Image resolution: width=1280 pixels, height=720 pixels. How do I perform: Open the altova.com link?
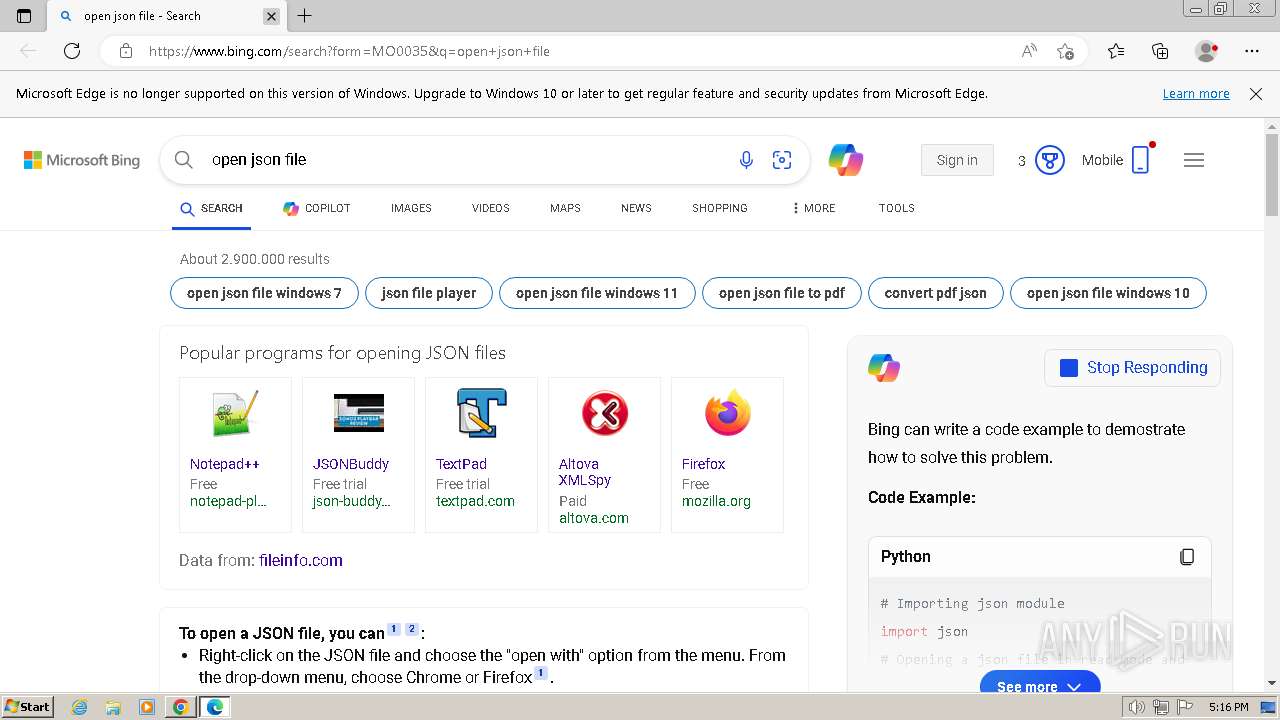594,518
